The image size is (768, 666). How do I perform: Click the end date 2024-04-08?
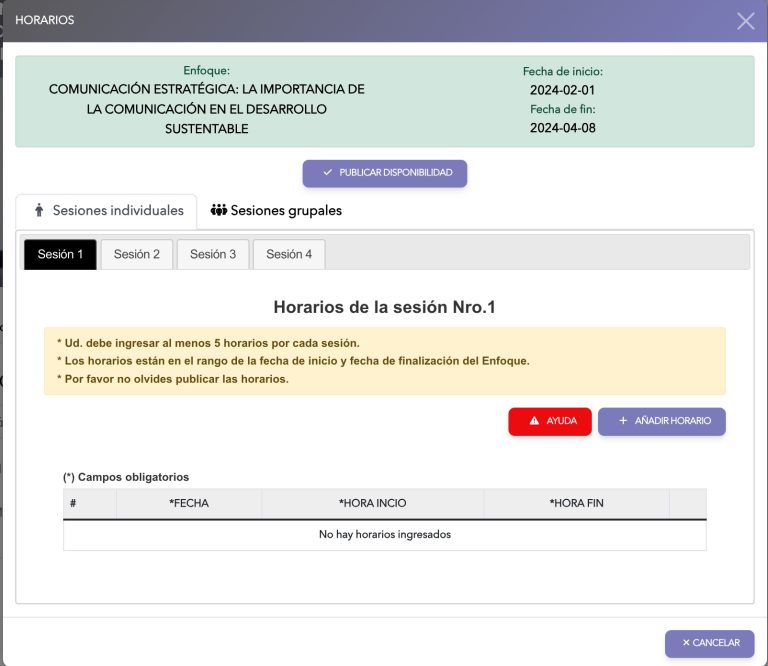pyautogui.click(x=562, y=128)
